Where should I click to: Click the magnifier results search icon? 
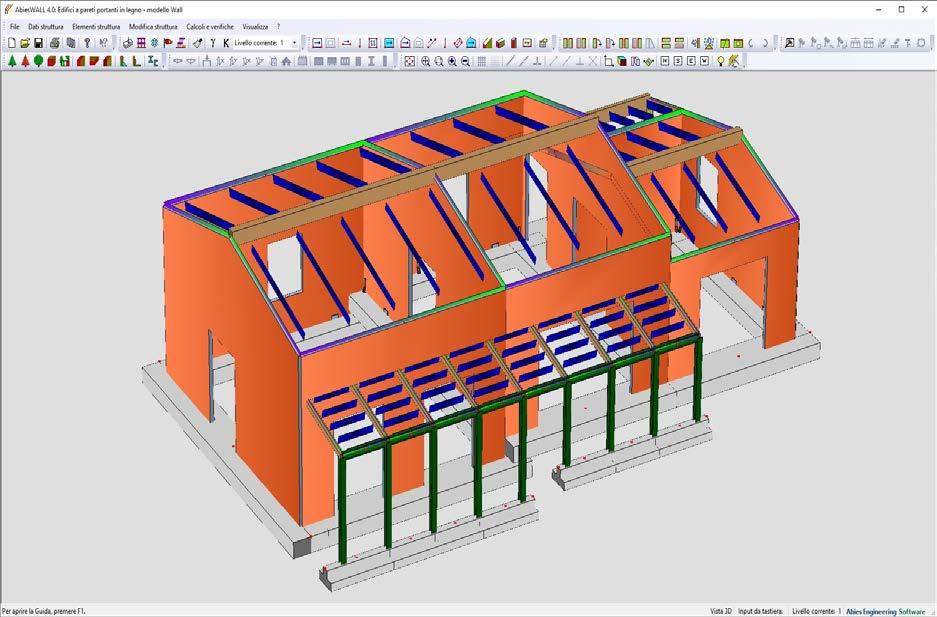[789, 43]
